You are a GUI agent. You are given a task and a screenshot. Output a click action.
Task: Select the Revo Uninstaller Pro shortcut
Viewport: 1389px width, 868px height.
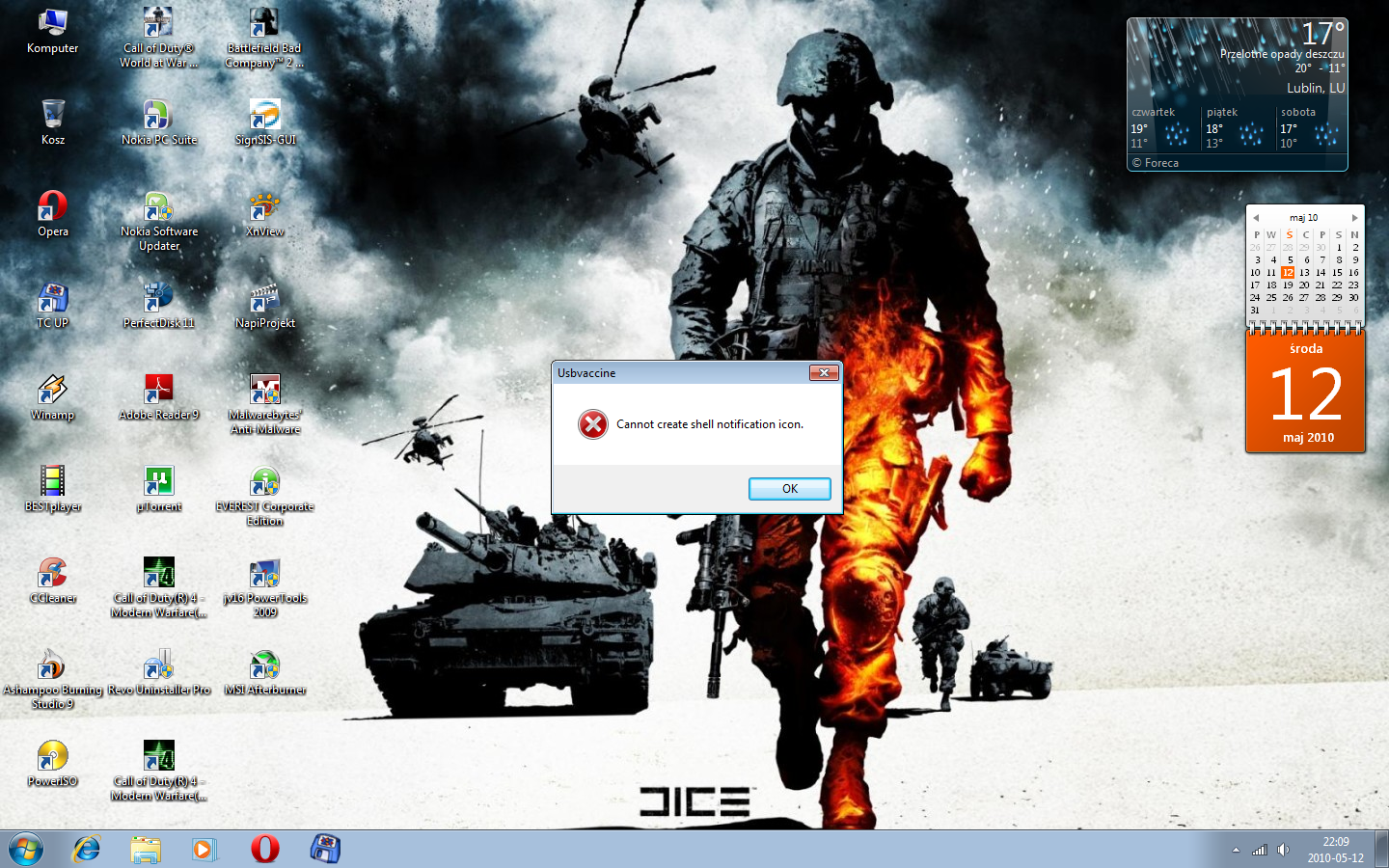coord(159,672)
